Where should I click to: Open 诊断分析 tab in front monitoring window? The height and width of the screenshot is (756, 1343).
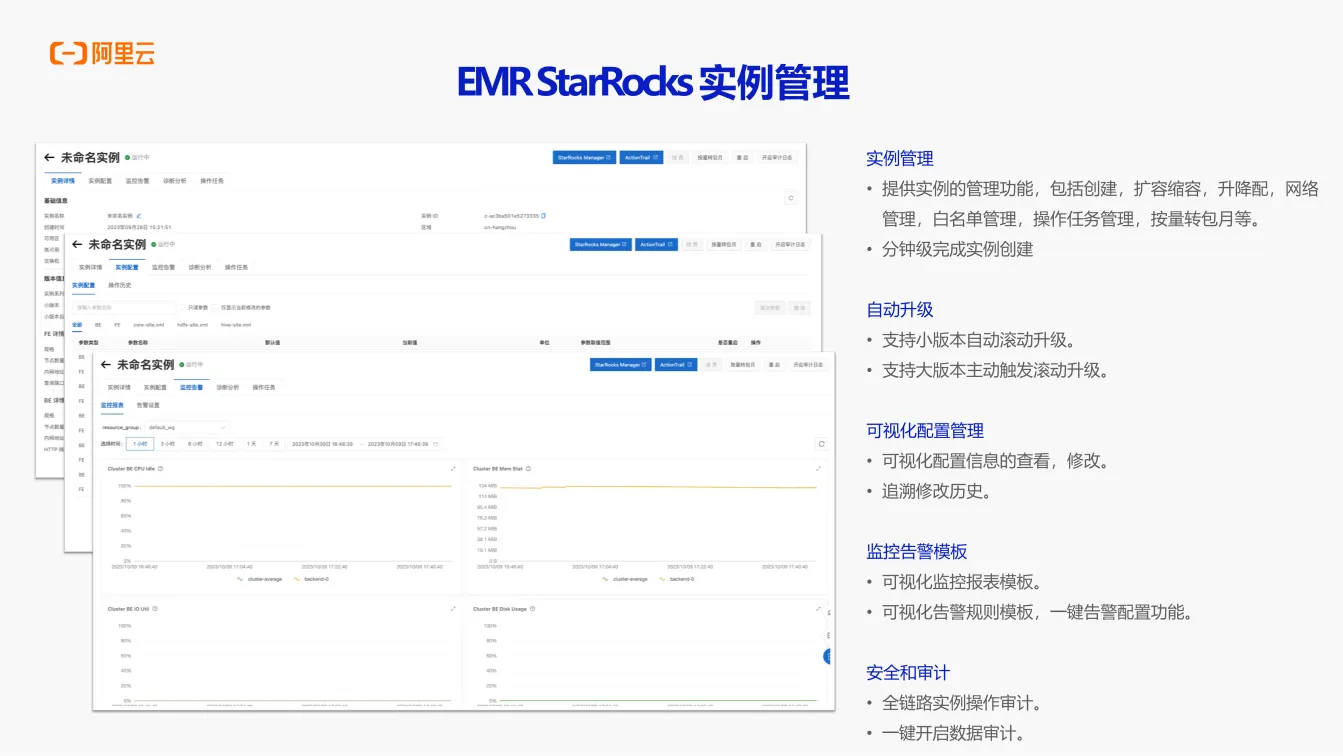click(x=227, y=387)
